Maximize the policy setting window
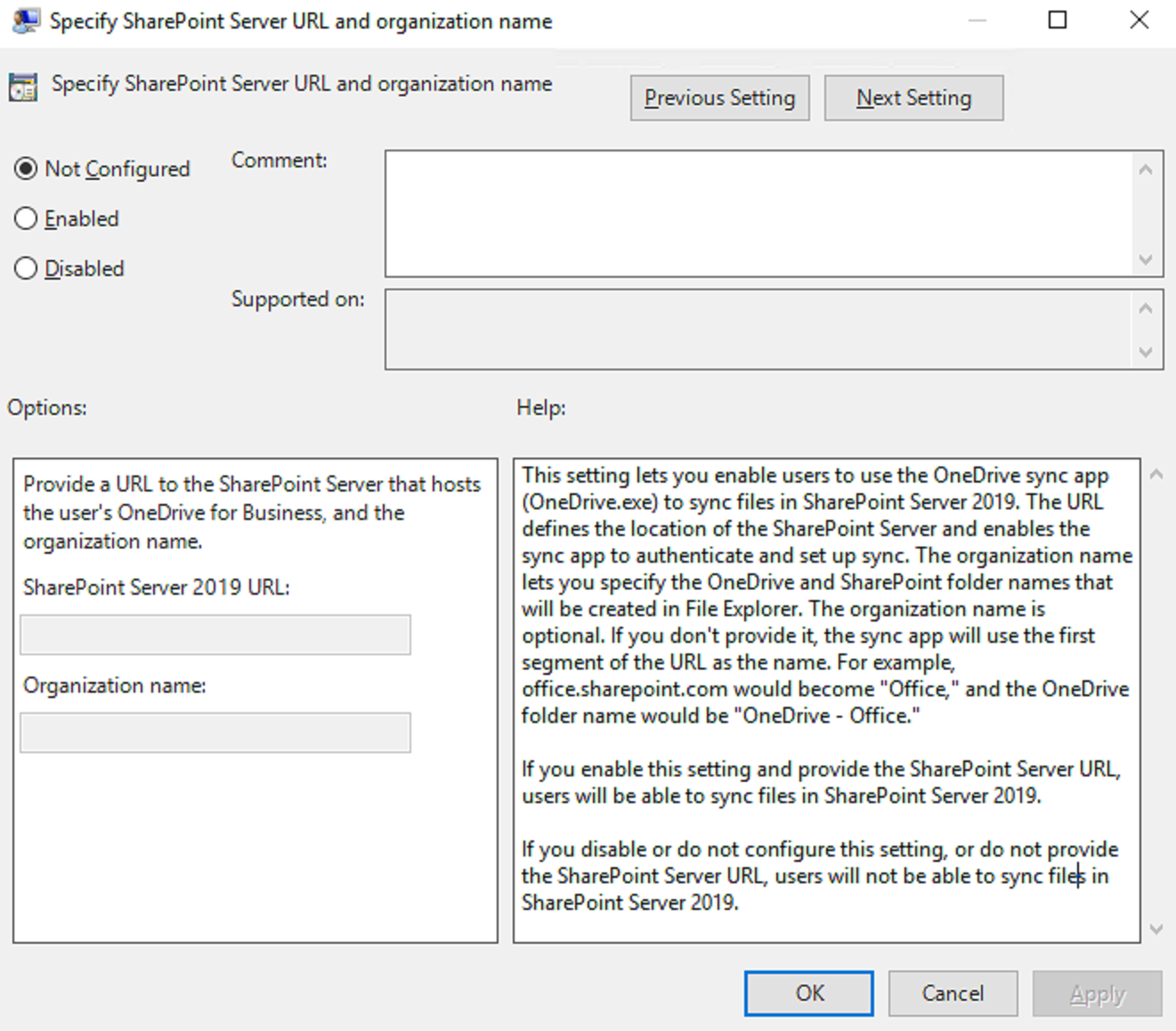This screenshot has width=1176, height=1031. (x=1057, y=20)
